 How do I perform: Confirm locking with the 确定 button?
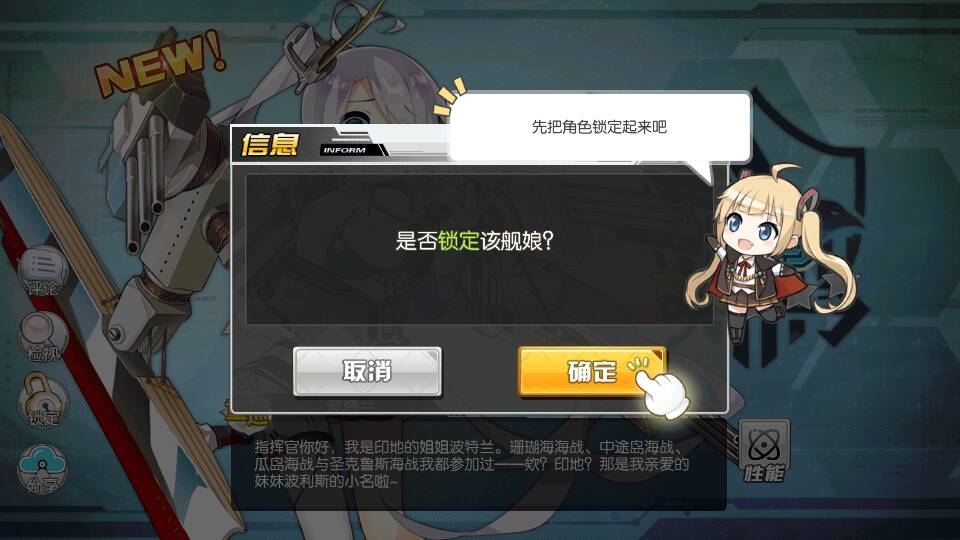592,372
